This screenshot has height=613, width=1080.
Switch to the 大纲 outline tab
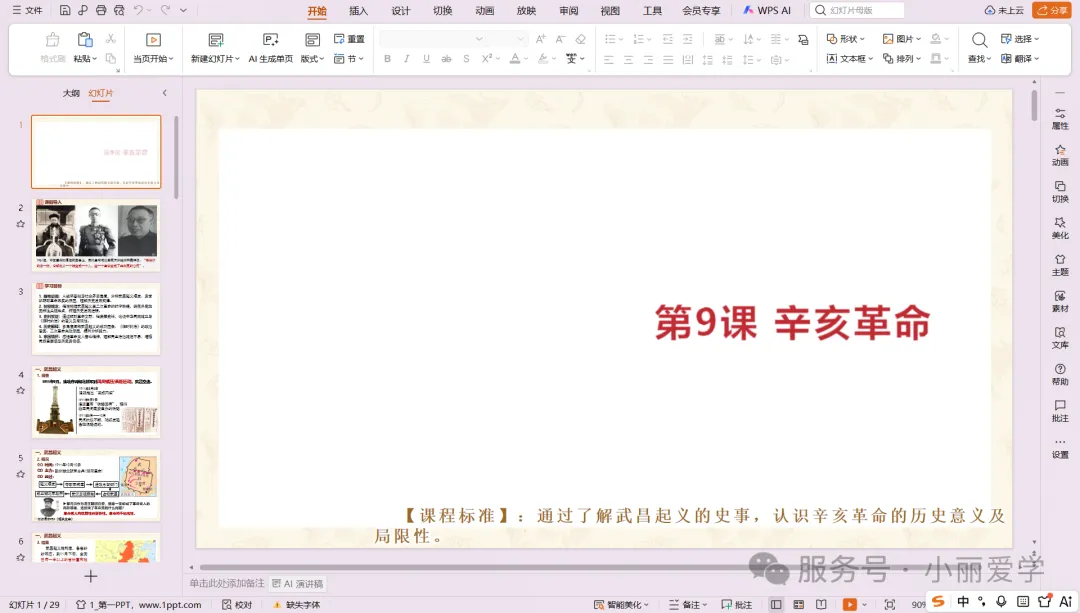pos(71,93)
